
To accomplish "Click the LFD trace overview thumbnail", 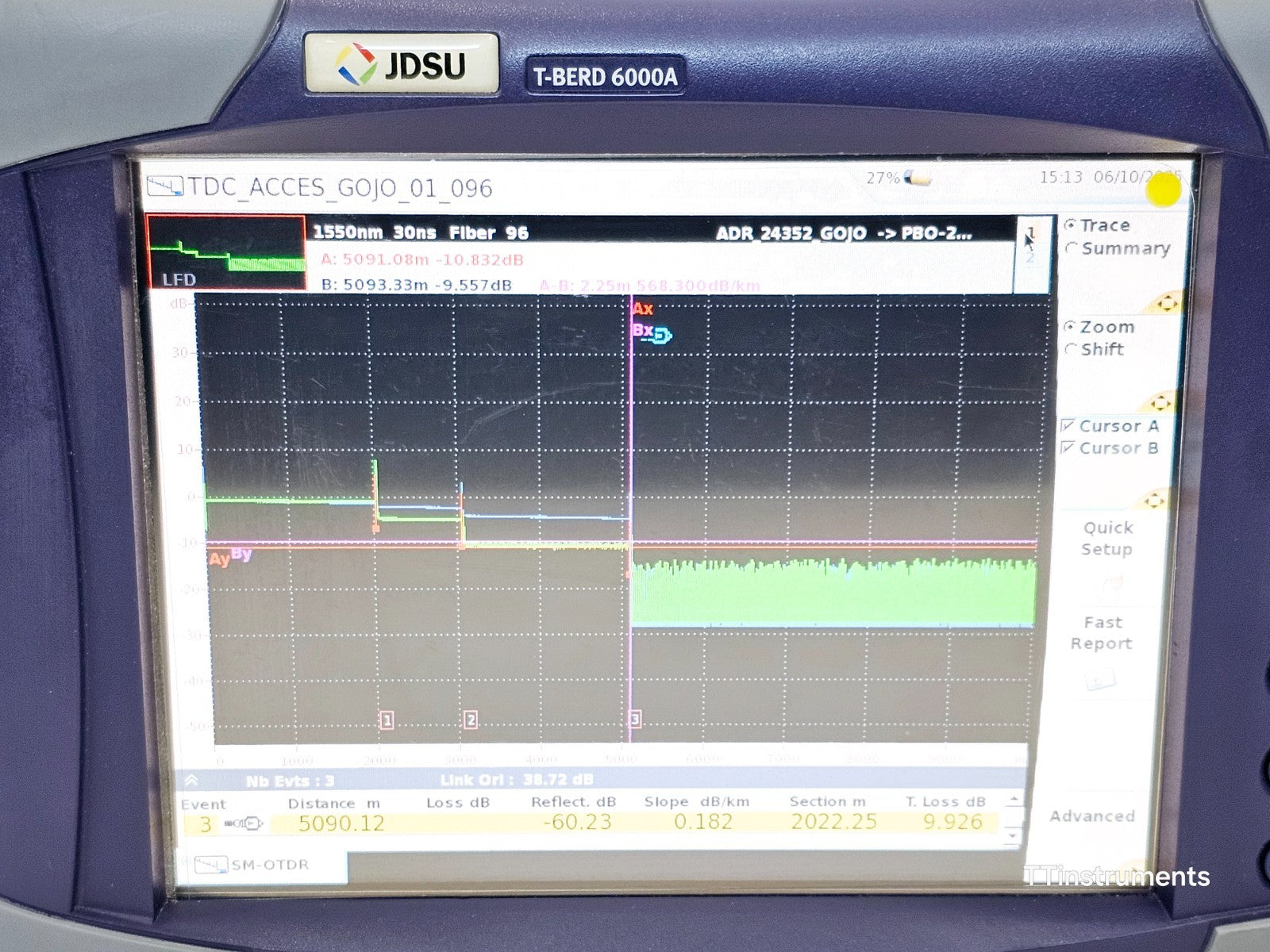I will [x=226, y=251].
